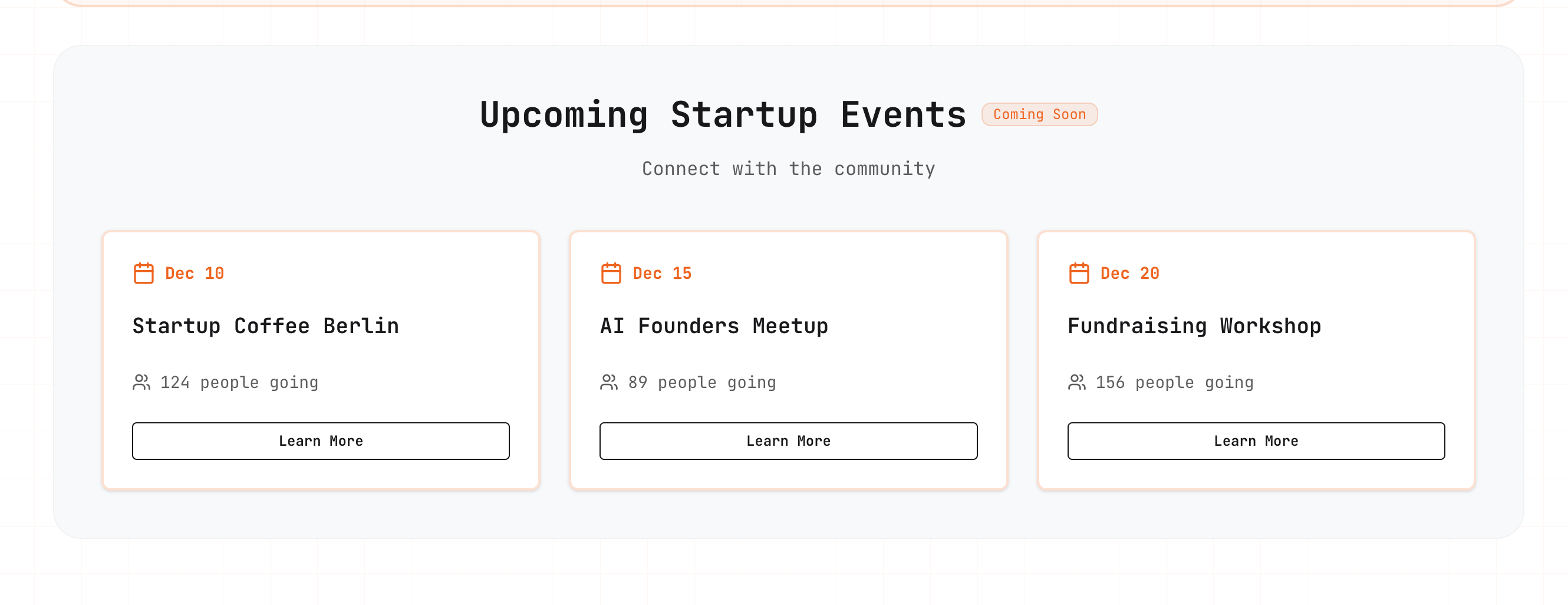Click the calendar icon on Startup Coffee Berlin card
This screenshot has height=605, width=1568.
pos(144,274)
